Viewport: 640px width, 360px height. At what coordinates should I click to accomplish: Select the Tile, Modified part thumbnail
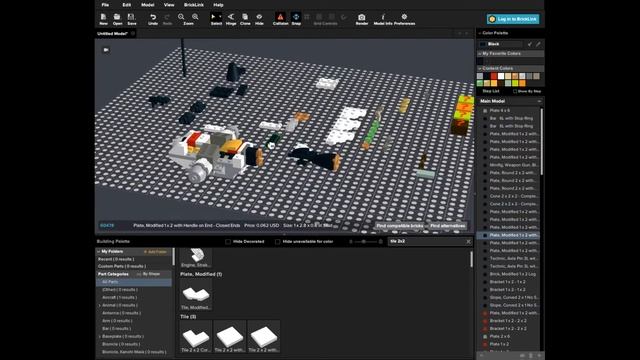(x=196, y=294)
